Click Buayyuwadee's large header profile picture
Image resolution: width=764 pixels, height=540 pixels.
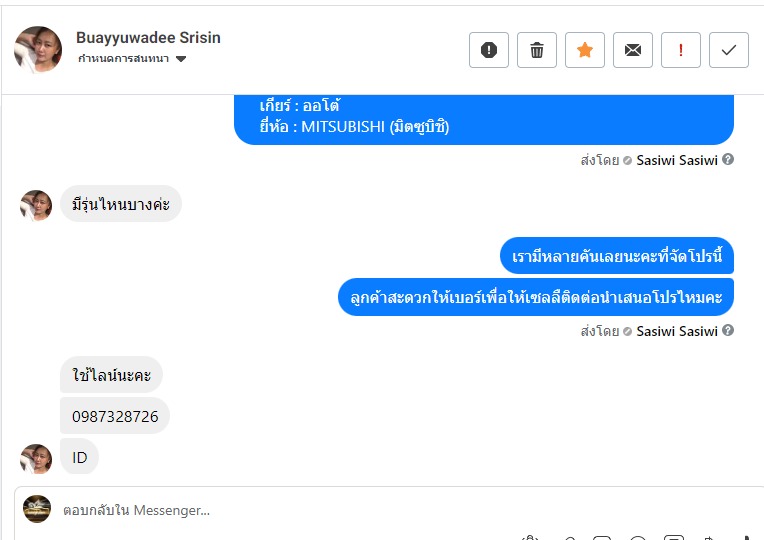38,49
